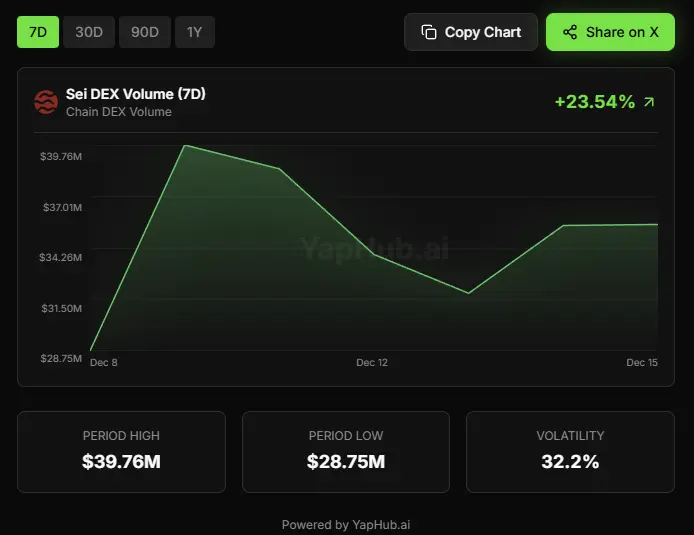
Task: Click the Share on X button
Action: (610, 32)
